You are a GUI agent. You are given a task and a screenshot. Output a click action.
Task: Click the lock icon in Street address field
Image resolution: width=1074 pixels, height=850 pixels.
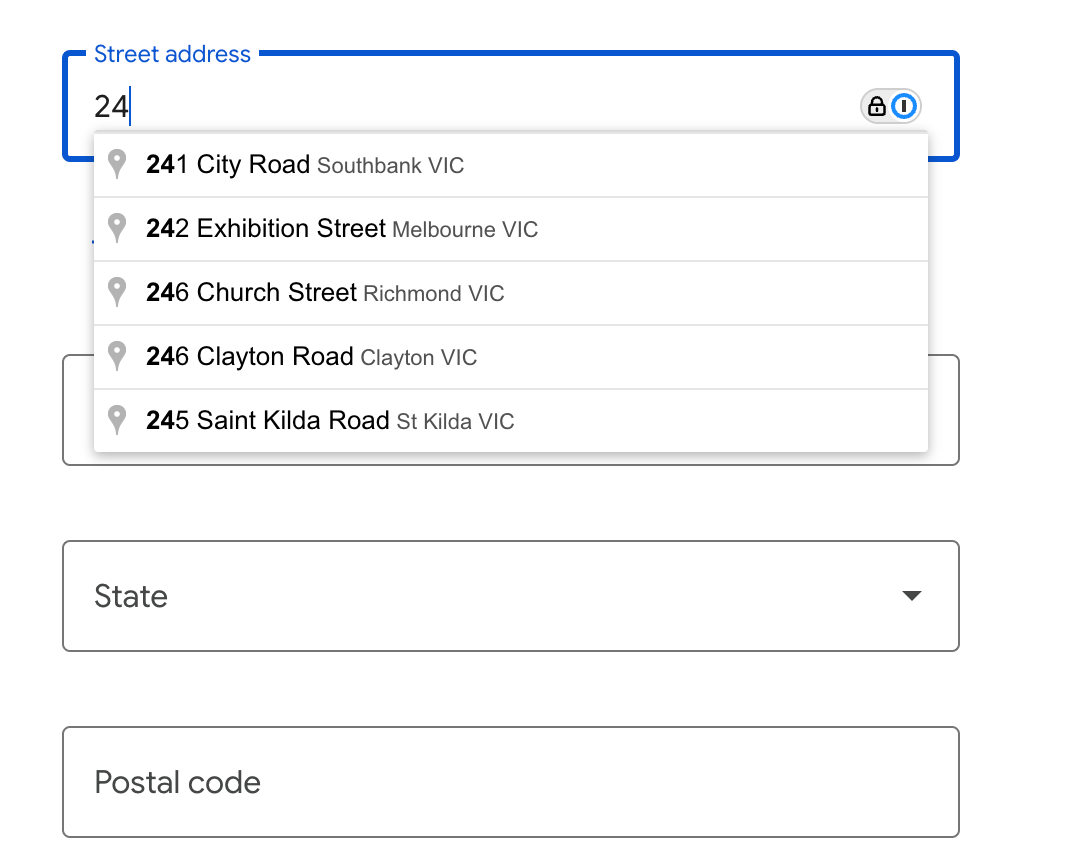[x=876, y=106]
